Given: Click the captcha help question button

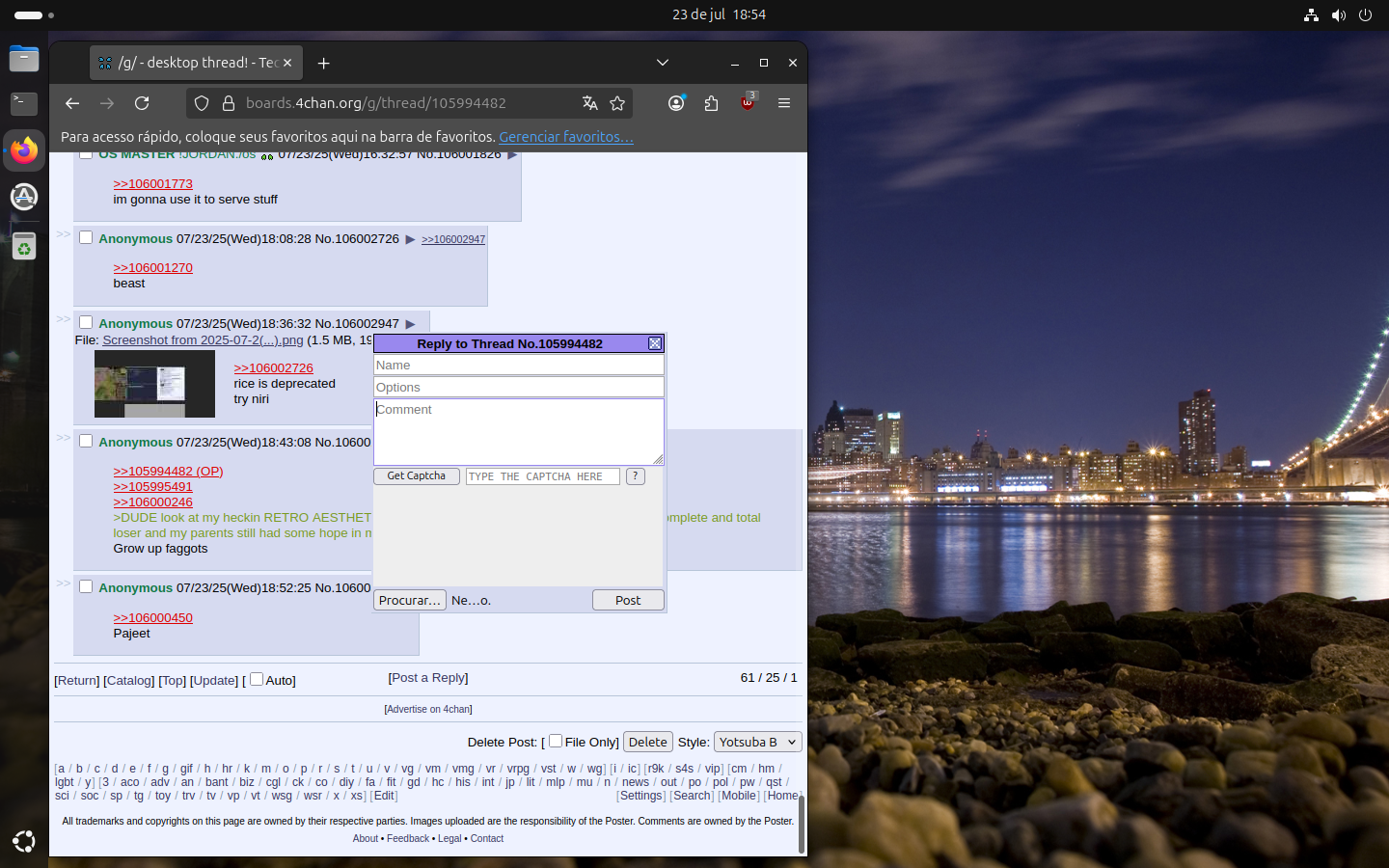Looking at the screenshot, I should pos(636,476).
